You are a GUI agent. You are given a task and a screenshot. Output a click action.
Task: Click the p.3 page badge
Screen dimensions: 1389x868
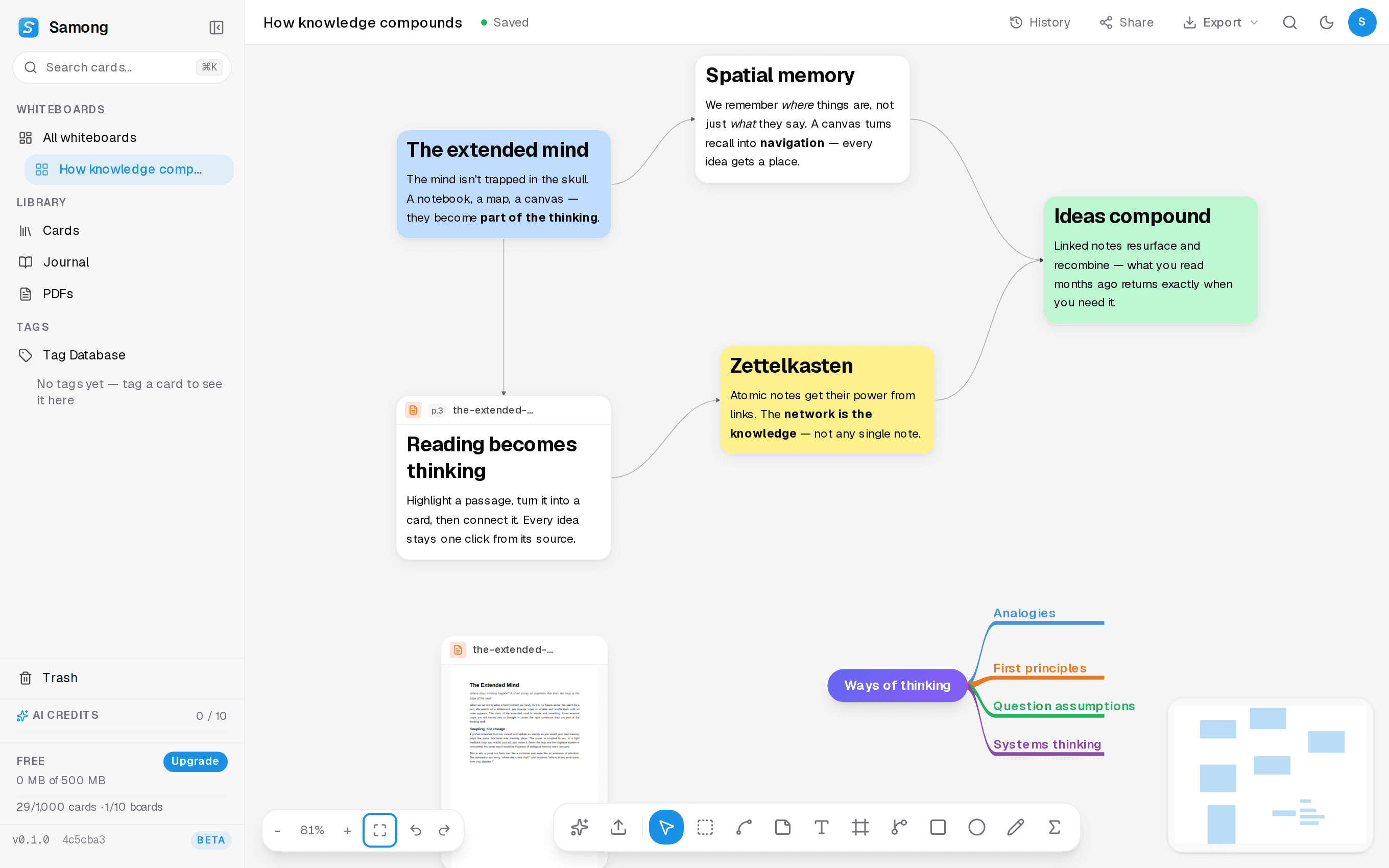click(437, 411)
